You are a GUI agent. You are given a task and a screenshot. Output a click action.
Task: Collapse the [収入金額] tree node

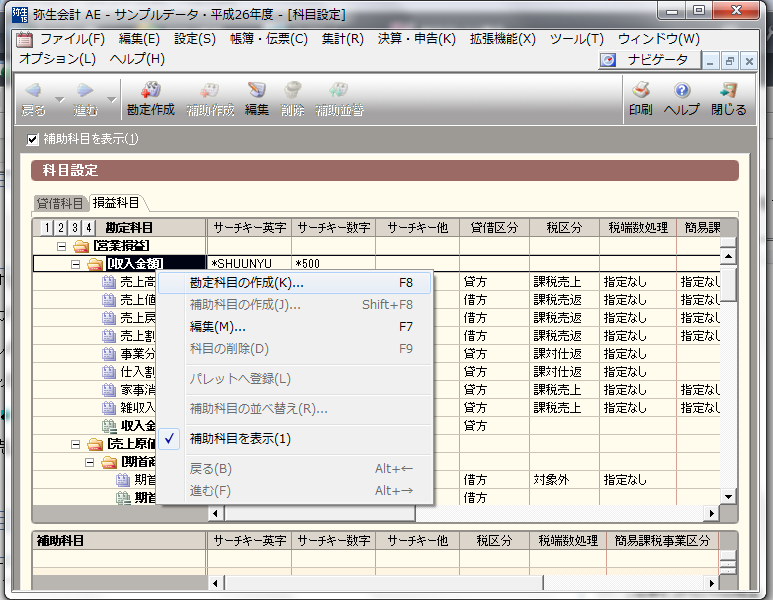(x=77, y=264)
